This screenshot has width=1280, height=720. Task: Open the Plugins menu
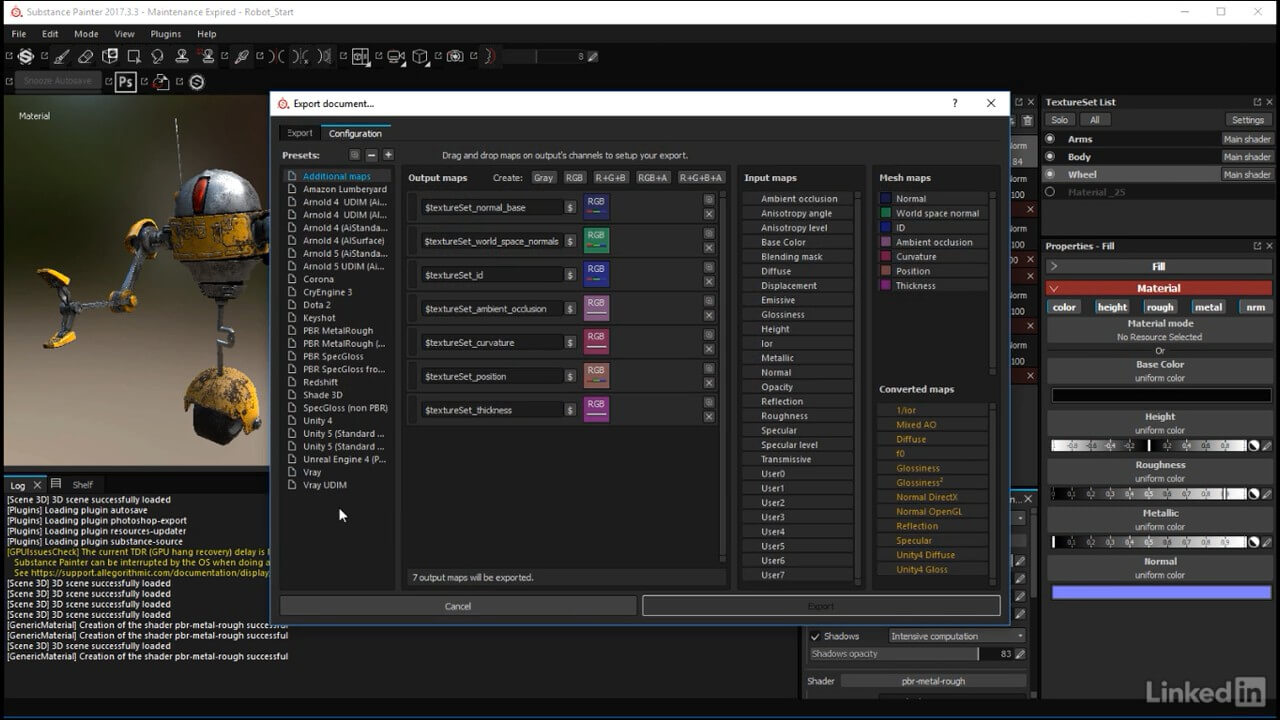pos(165,34)
